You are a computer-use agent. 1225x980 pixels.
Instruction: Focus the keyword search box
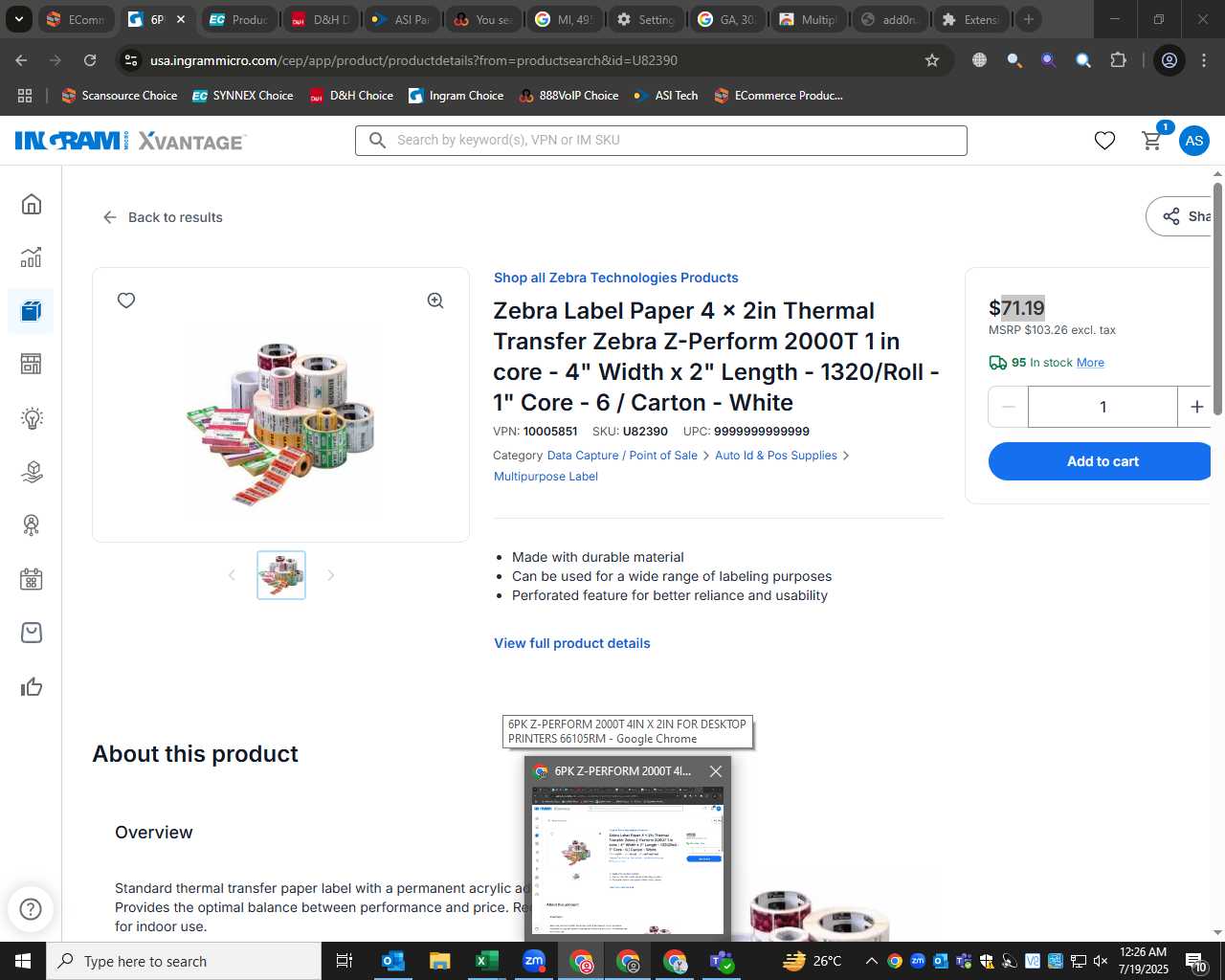coord(661,141)
